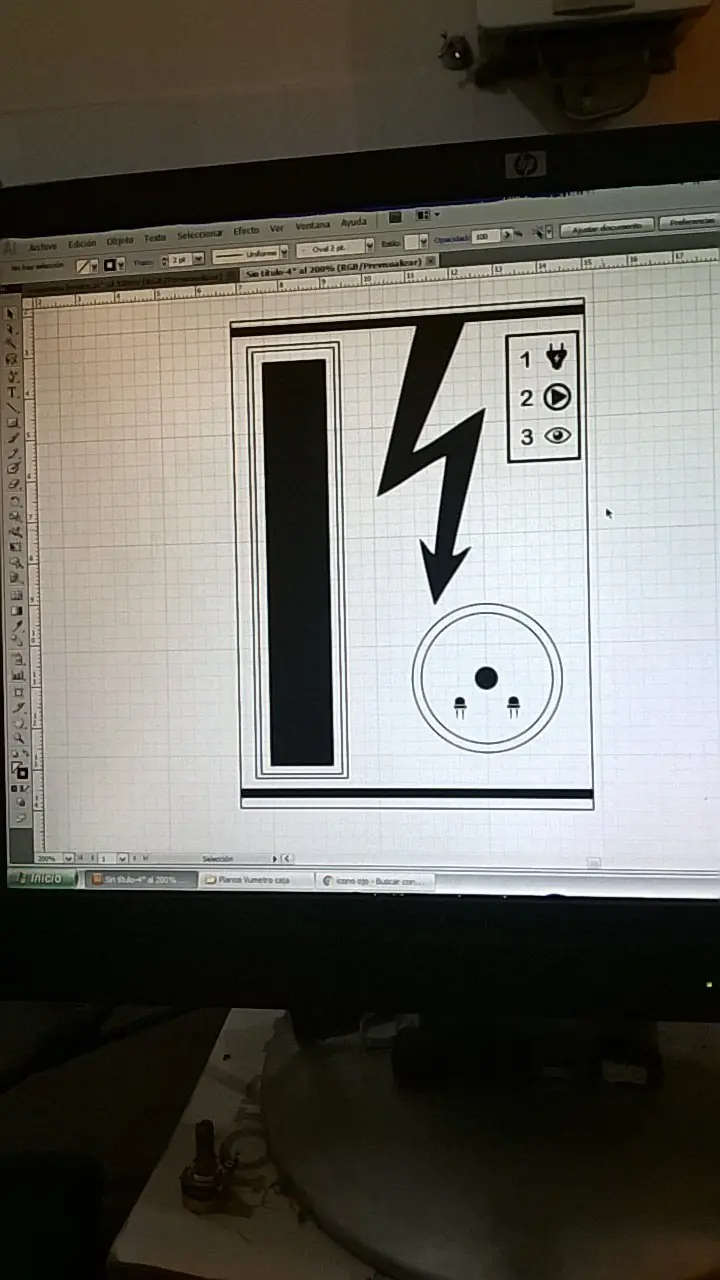This screenshot has width=720, height=1280.
Task: Open the Efecto menu
Action: tap(246, 231)
